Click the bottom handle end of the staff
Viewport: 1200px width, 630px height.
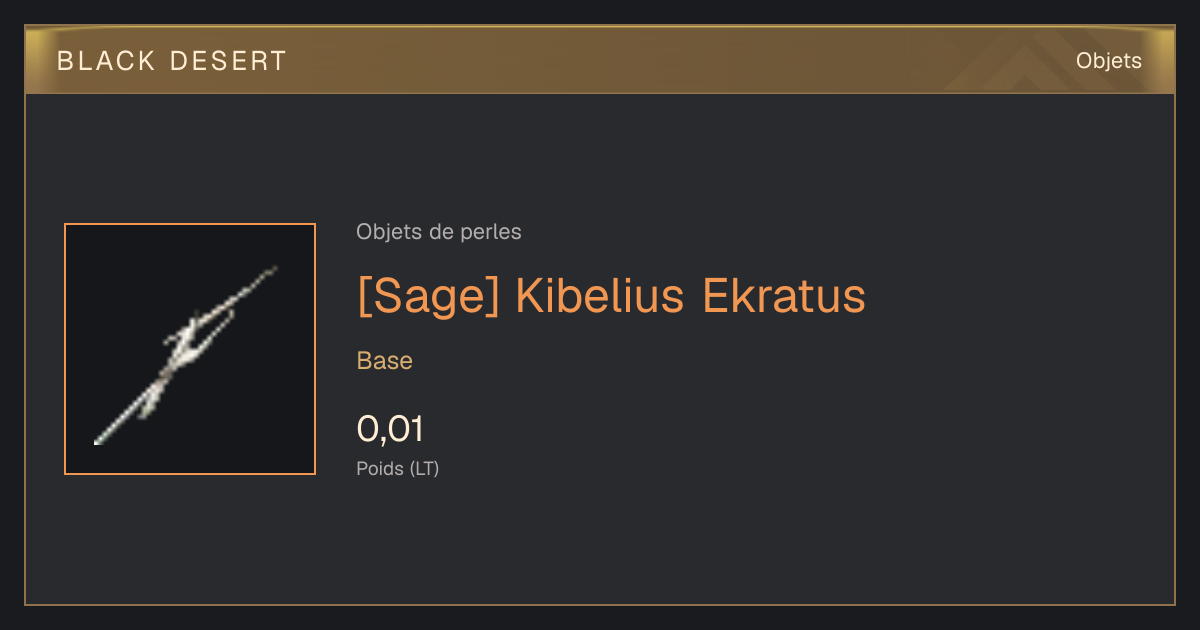(x=100, y=438)
